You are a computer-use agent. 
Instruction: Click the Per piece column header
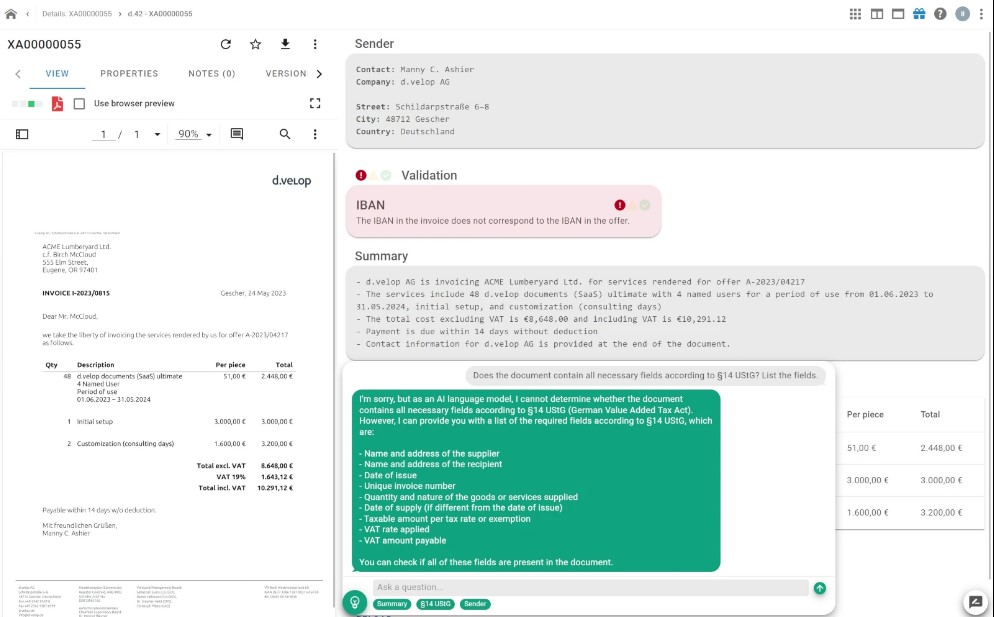865,414
